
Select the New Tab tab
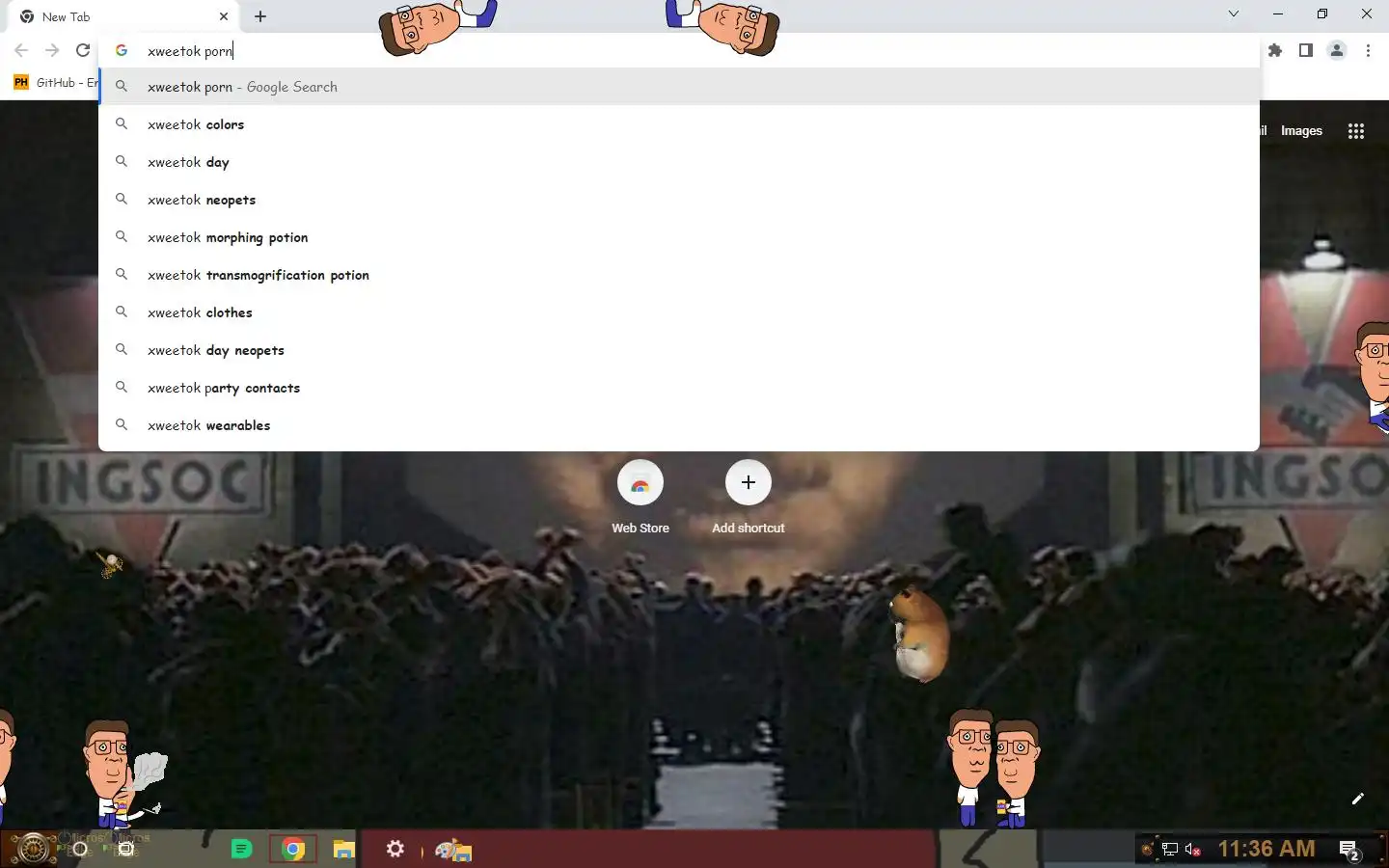(x=125, y=16)
